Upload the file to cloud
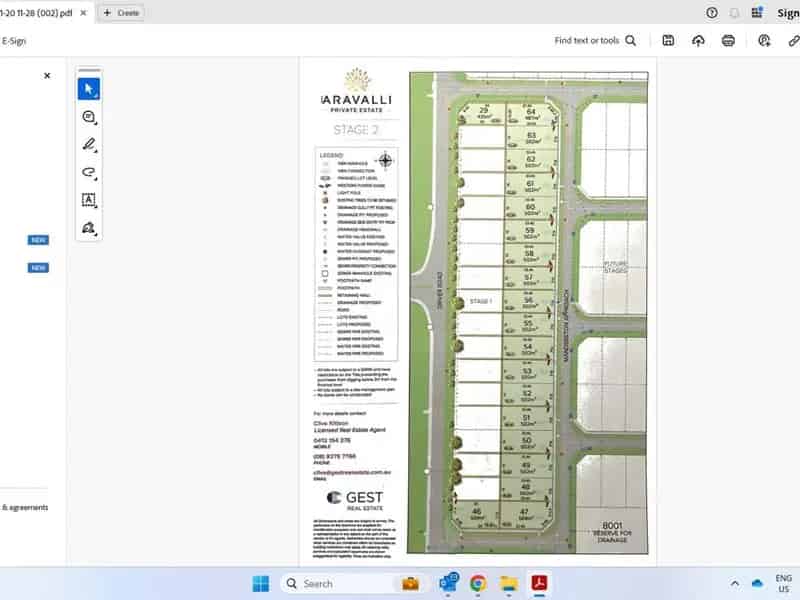The image size is (800, 600). pos(698,40)
